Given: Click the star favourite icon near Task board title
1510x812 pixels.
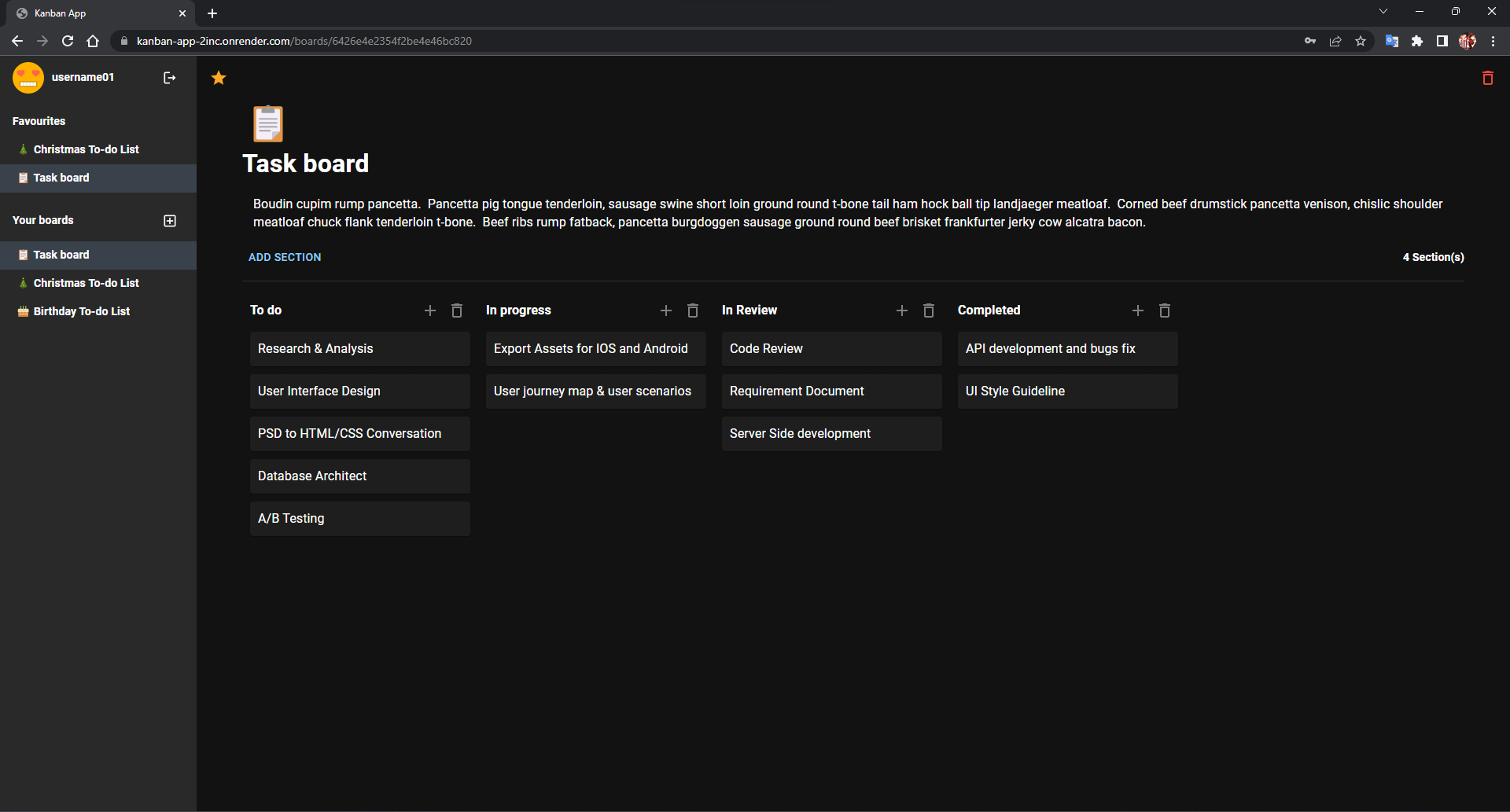Looking at the screenshot, I should pos(218,78).
